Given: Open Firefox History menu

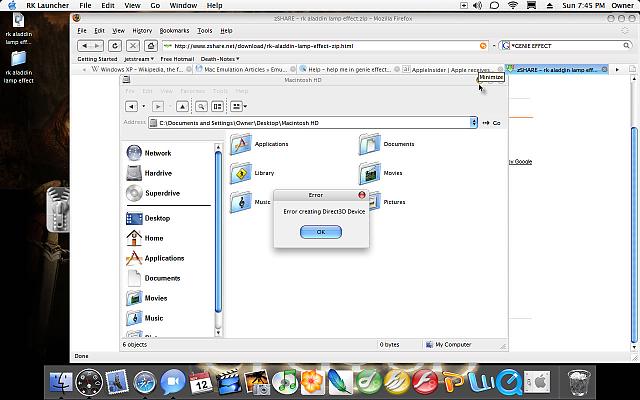Looking at the screenshot, I should pyautogui.click(x=142, y=31).
